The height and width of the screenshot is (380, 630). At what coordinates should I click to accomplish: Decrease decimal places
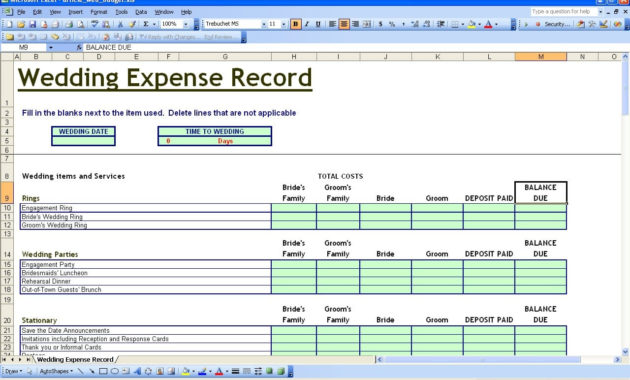click(426, 25)
